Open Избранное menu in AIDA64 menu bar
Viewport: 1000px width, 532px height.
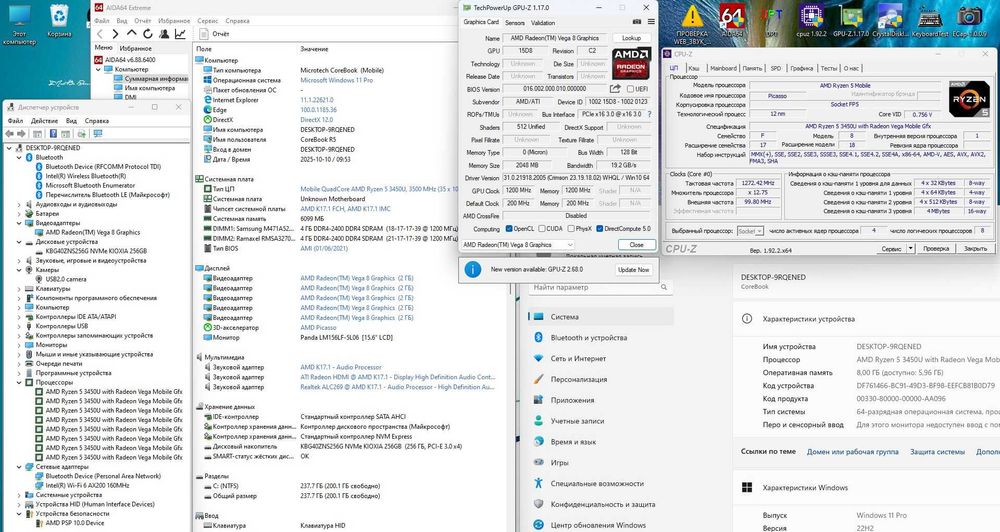(x=174, y=21)
